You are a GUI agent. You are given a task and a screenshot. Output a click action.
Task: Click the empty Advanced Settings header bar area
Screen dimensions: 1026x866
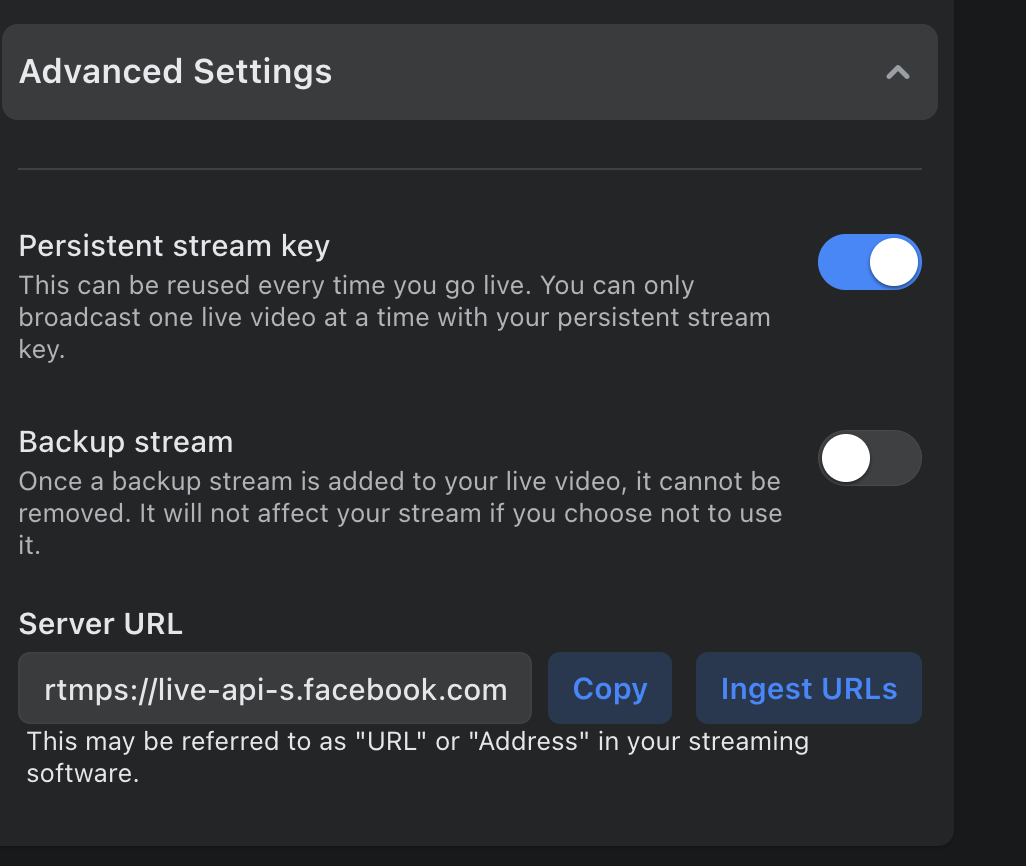point(600,72)
